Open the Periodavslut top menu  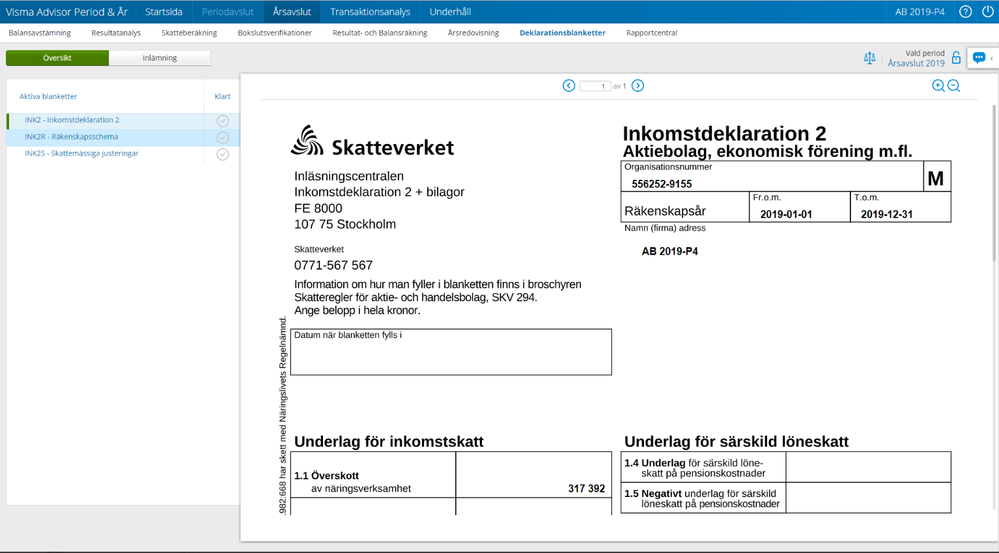coord(227,12)
